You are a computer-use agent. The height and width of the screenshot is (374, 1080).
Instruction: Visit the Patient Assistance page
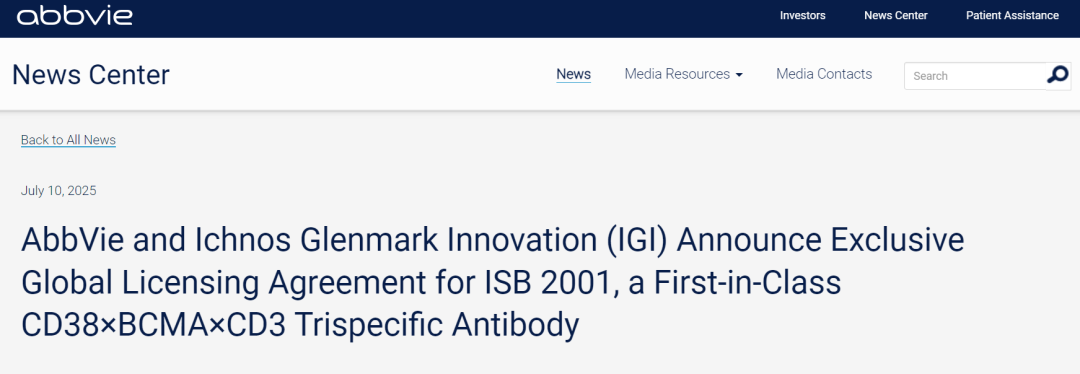tap(1012, 16)
